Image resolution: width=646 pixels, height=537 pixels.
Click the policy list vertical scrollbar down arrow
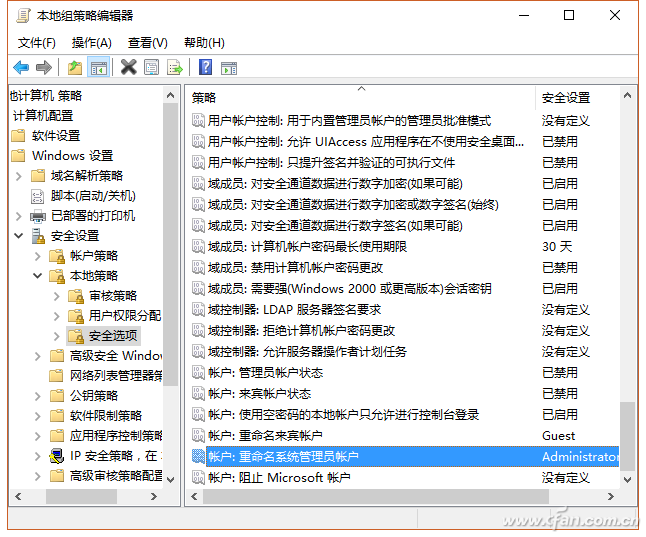[x=627, y=479]
